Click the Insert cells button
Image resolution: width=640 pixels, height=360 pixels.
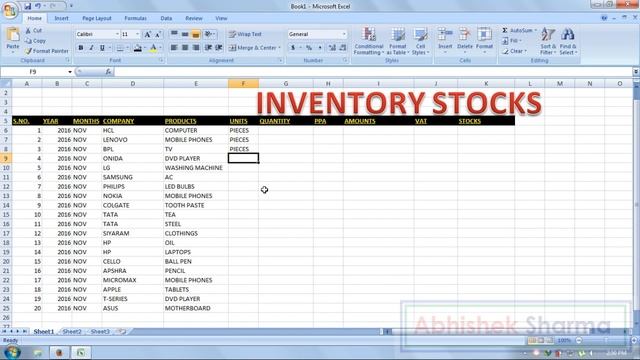pyautogui.click(x=445, y=40)
